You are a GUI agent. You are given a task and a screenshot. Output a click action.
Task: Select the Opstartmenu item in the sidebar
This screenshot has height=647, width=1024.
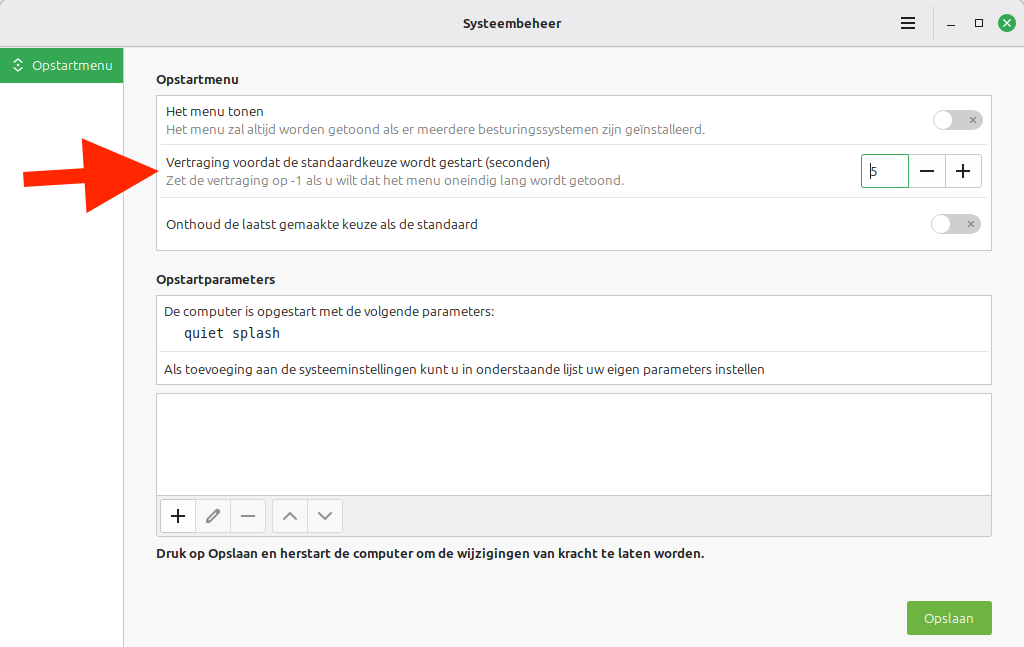[62, 65]
